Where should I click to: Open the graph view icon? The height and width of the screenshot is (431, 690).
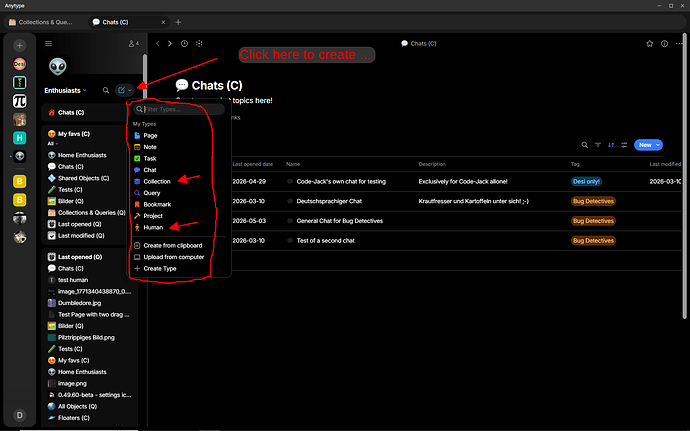(199, 44)
